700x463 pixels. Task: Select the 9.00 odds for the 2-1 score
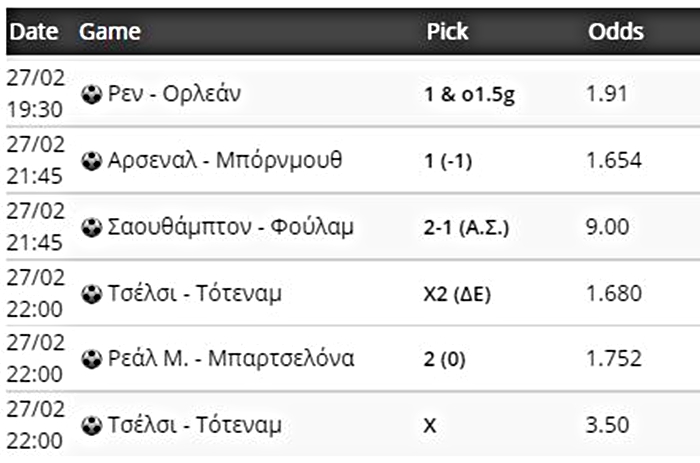(x=608, y=227)
